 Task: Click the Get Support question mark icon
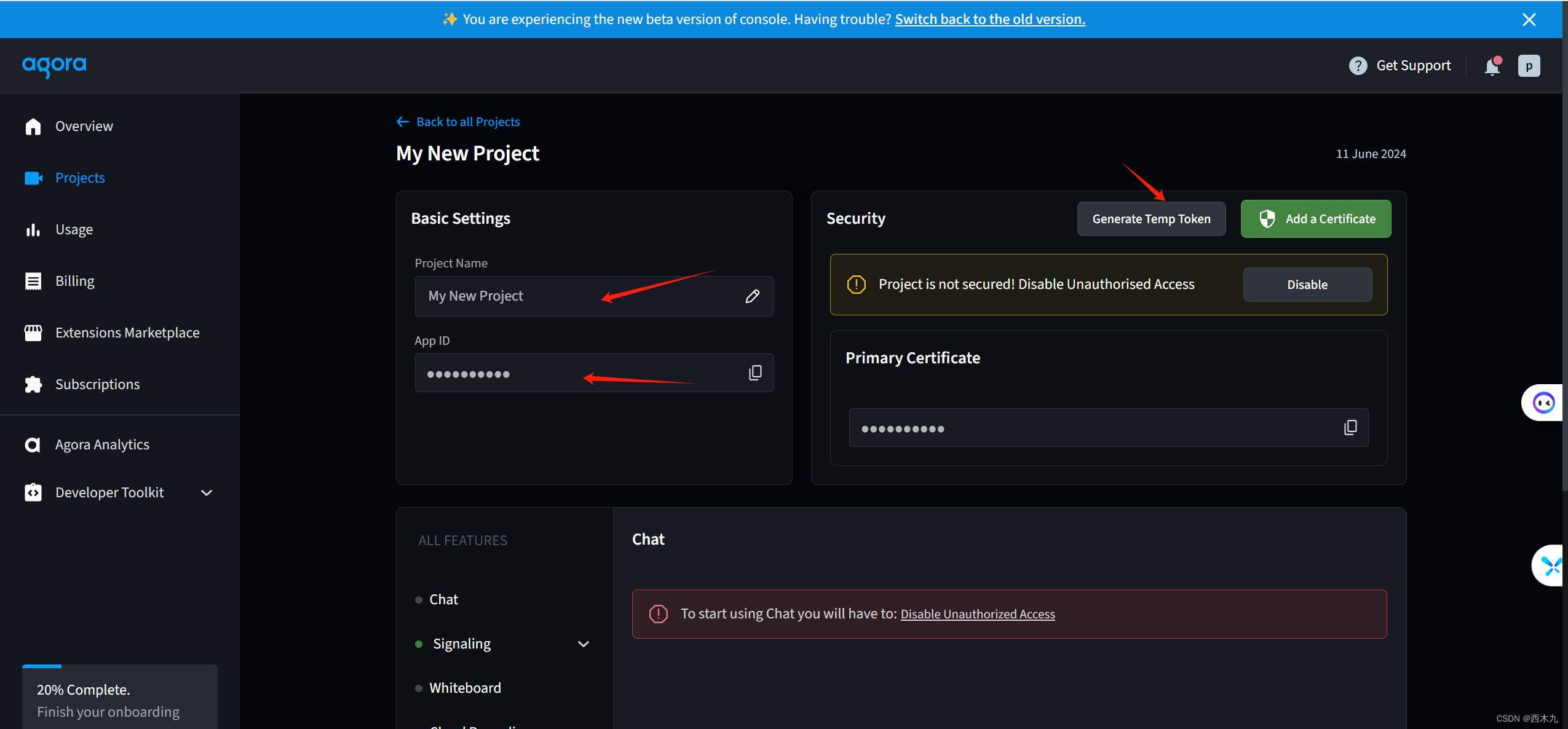click(1358, 66)
